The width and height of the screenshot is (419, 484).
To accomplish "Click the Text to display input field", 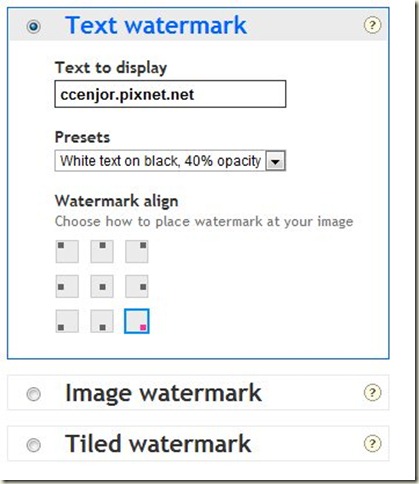I will click(x=170, y=94).
